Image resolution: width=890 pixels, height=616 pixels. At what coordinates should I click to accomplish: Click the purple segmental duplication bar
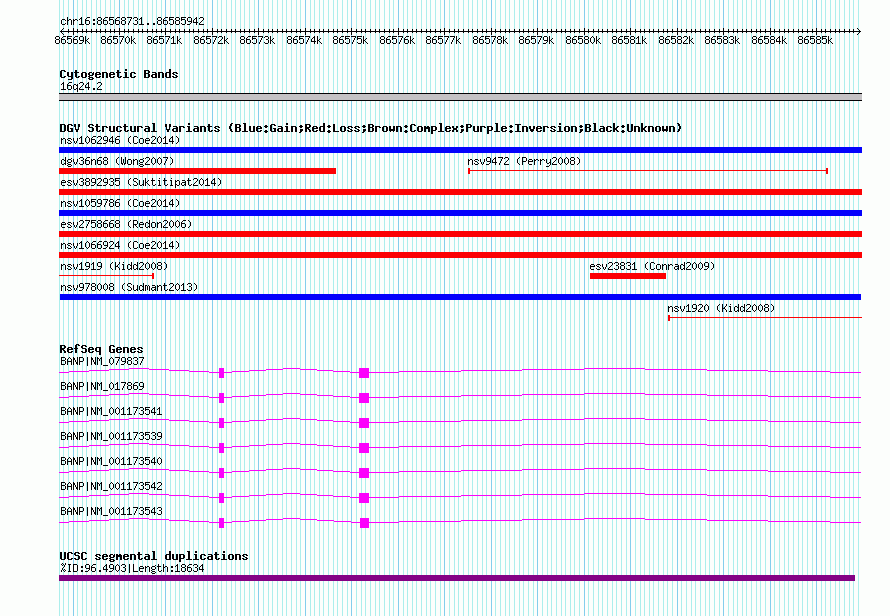[457, 578]
